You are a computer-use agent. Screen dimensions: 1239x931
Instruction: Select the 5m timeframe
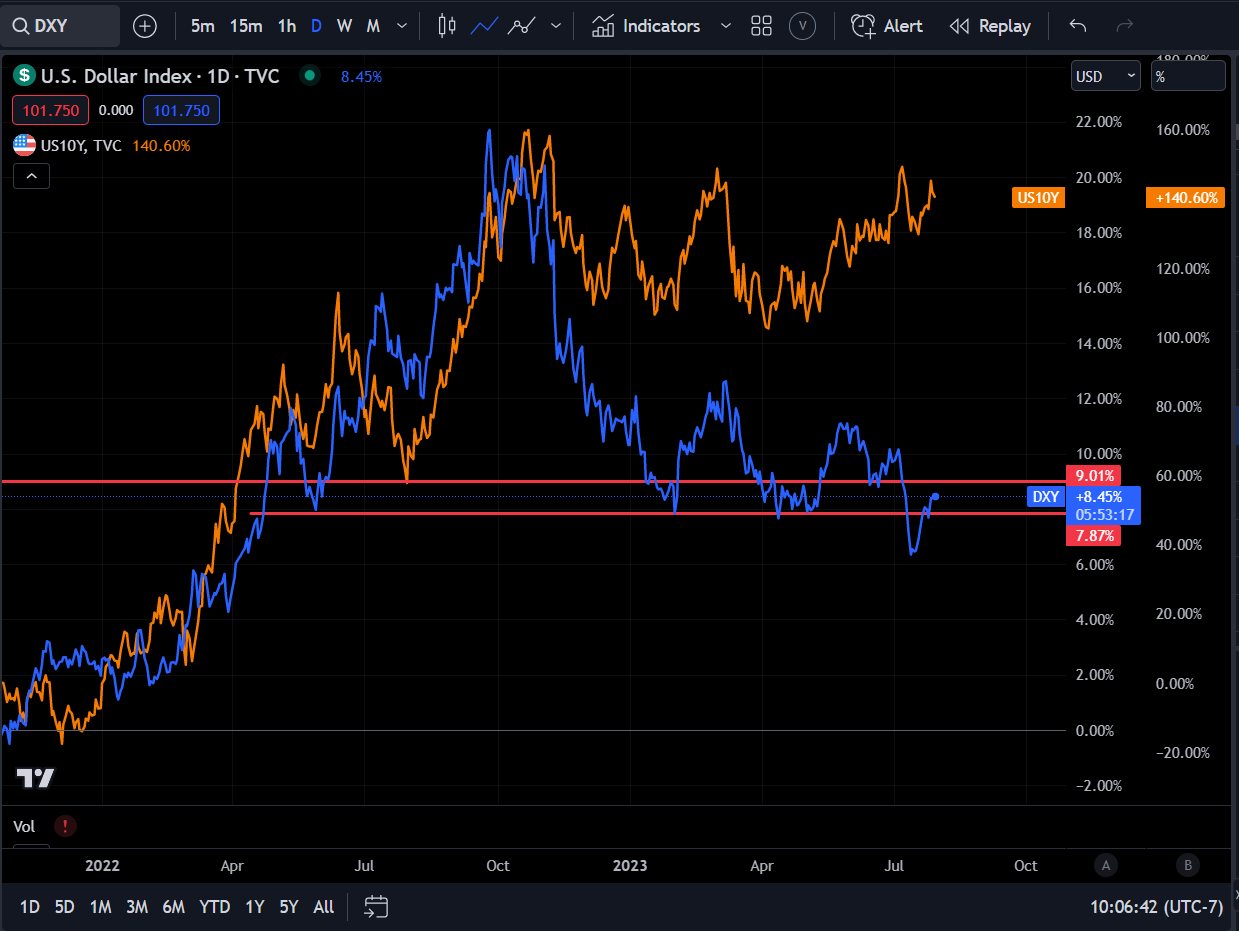point(202,26)
